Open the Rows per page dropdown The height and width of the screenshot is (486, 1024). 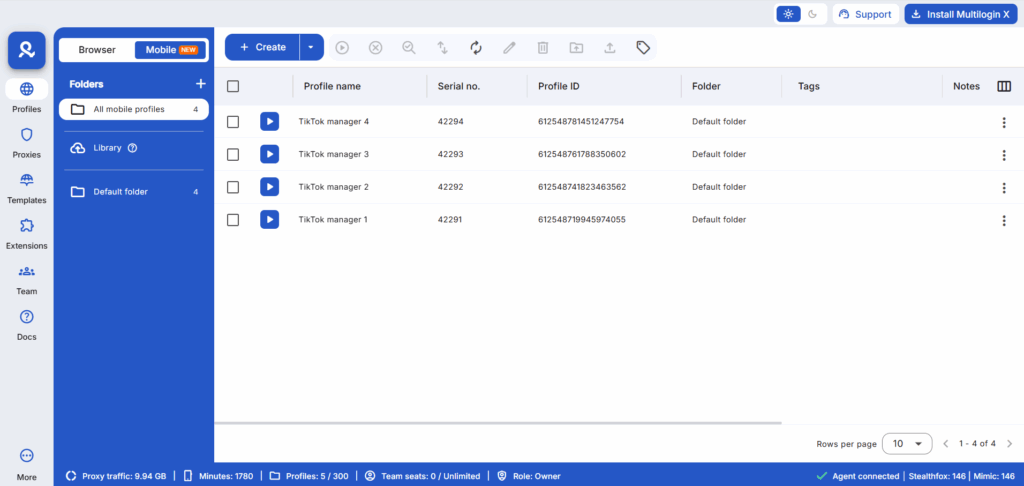(907, 443)
